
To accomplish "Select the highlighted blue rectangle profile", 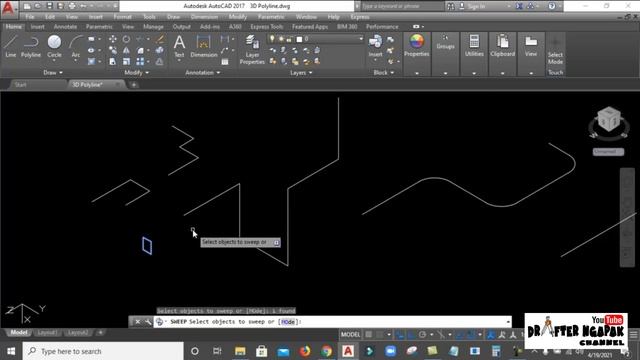I will (147, 246).
